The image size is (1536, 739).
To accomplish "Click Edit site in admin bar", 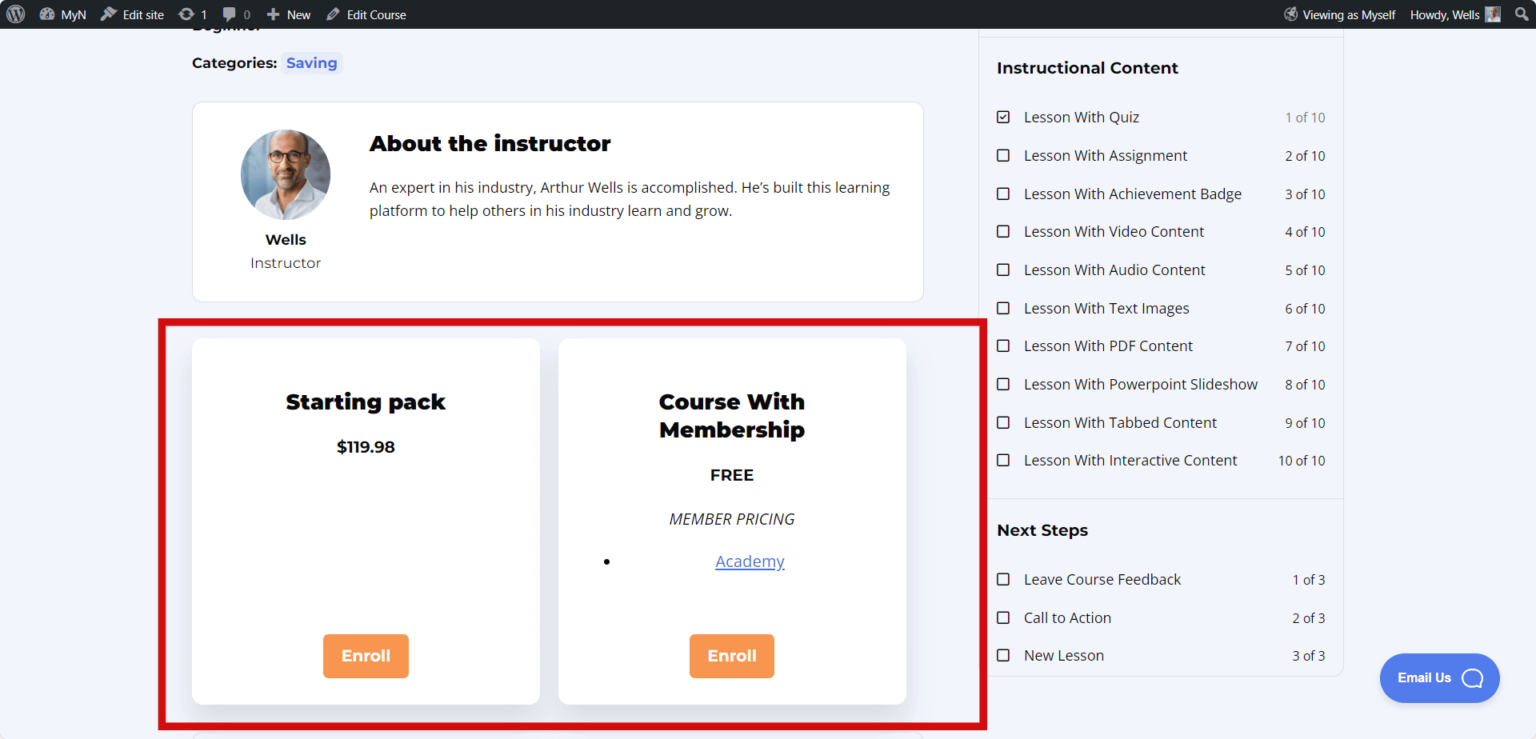I will 132,14.
